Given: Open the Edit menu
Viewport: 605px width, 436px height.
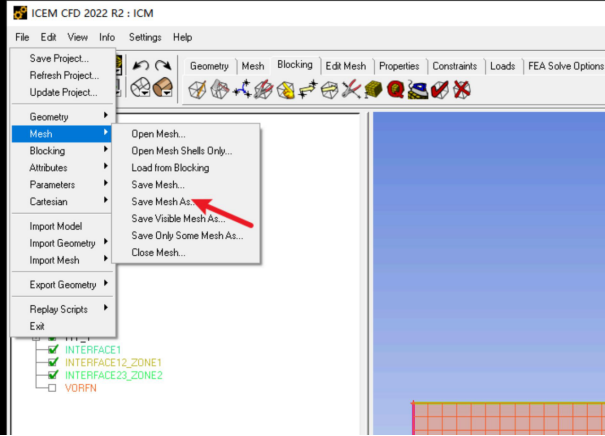Looking at the screenshot, I should coord(48,37).
